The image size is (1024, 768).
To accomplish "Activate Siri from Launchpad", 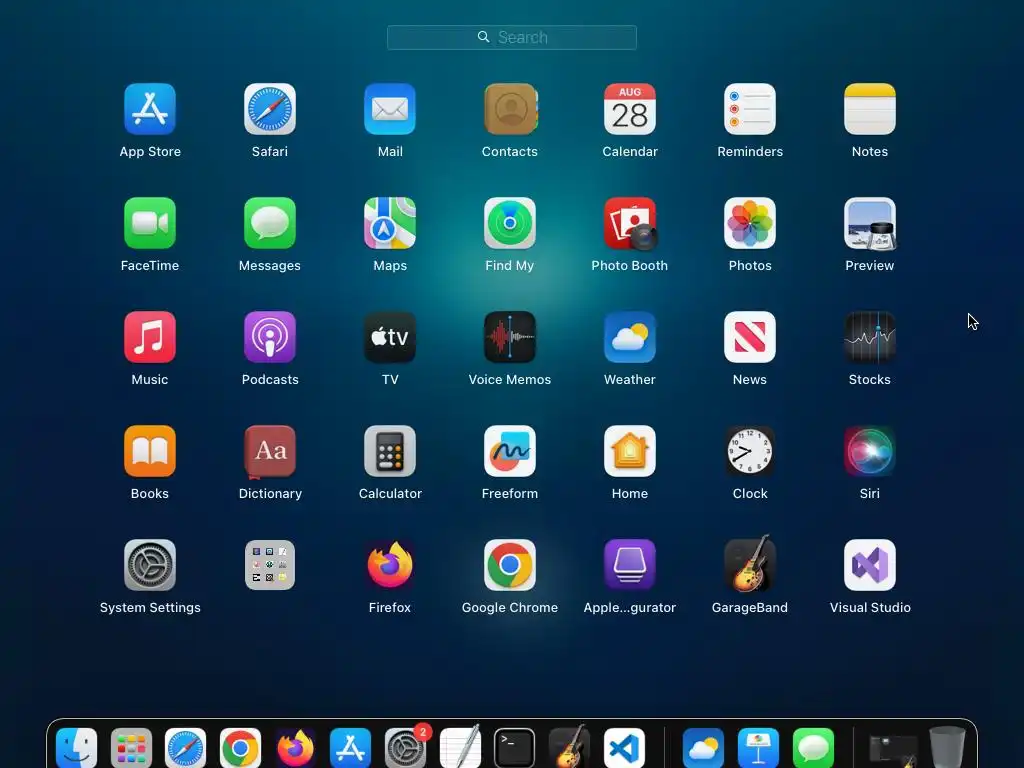I will [870, 451].
